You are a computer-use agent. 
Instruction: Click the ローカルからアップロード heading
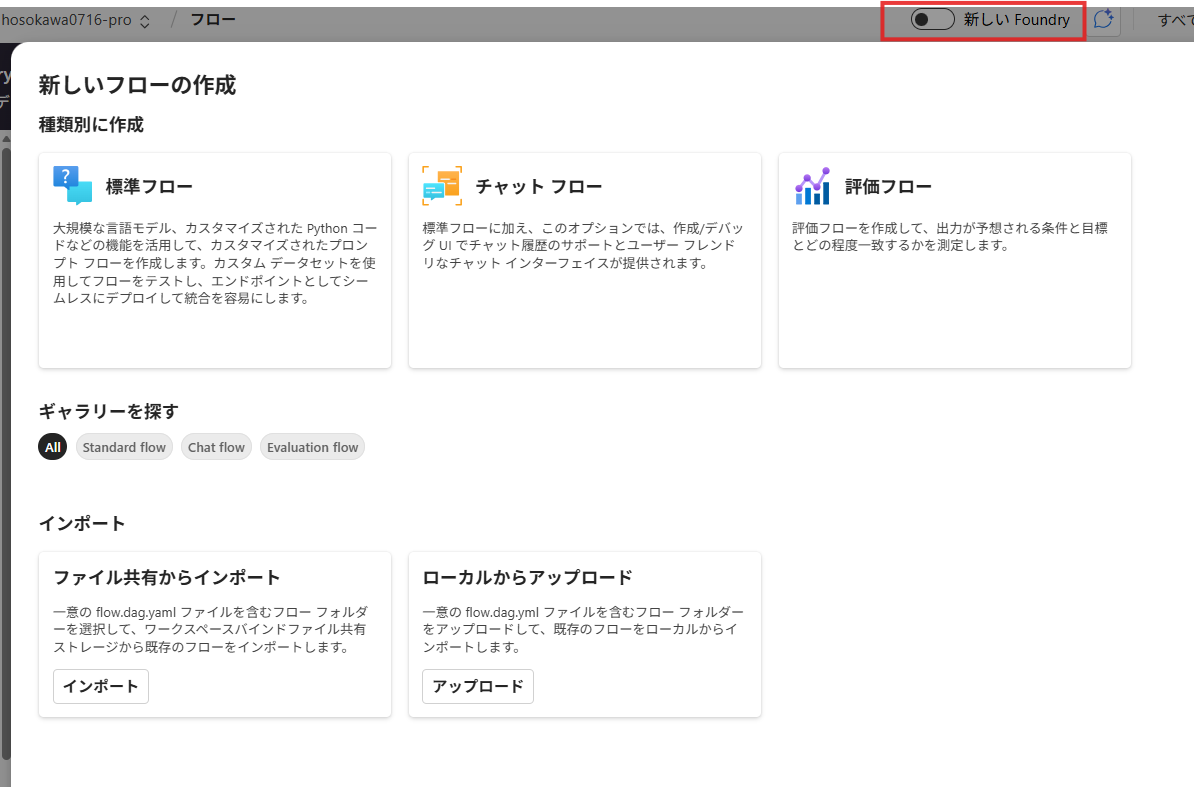pyautogui.click(x=528, y=578)
